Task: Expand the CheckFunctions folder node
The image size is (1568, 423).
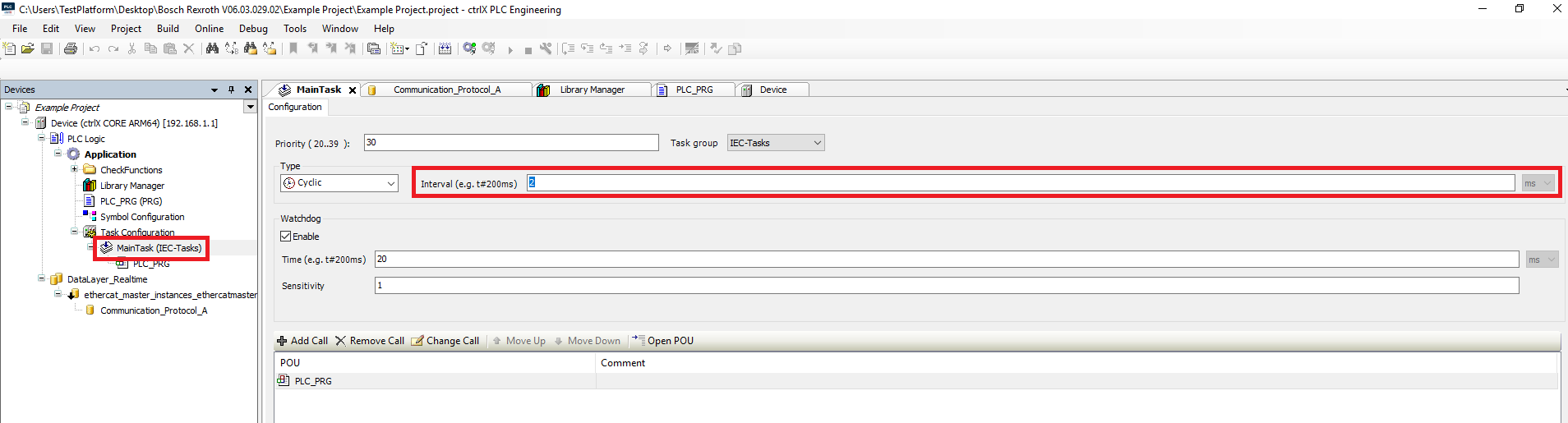Action: pos(74,169)
